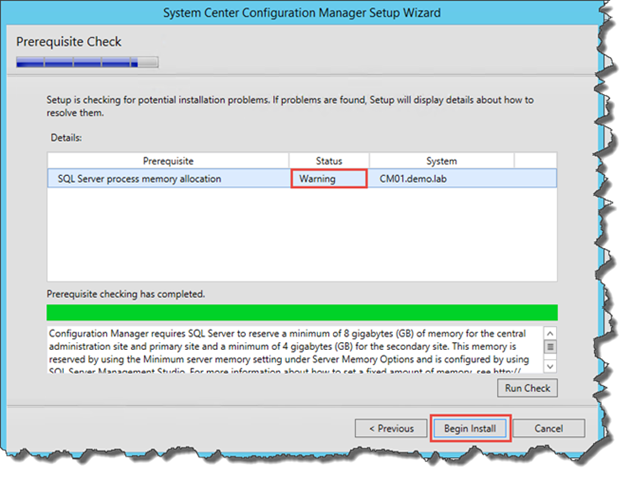Click the Setup Wizard title bar
Viewport: 631px width, 481px height.
pos(302,12)
